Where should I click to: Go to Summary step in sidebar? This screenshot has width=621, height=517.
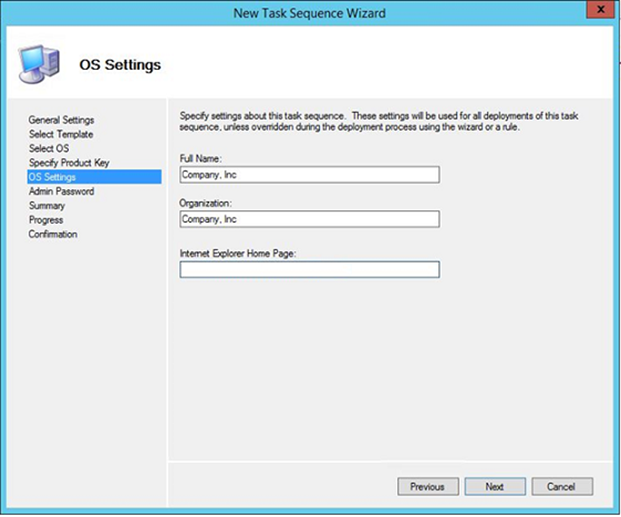pos(46,205)
